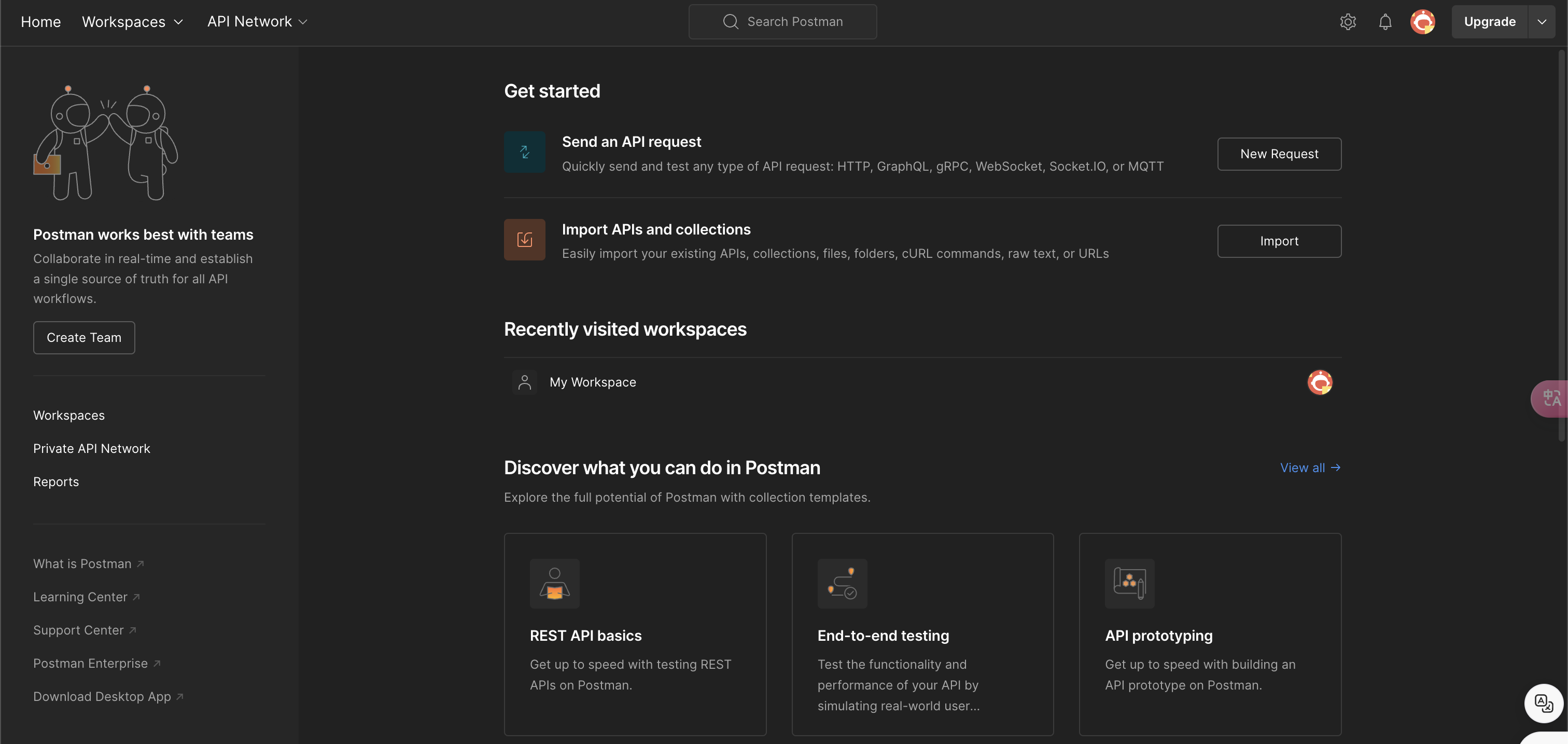Image resolution: width=1568 pixels, height=744 pixels.
Task: Expand the API Network dropdown
Action: pos(258,22)
